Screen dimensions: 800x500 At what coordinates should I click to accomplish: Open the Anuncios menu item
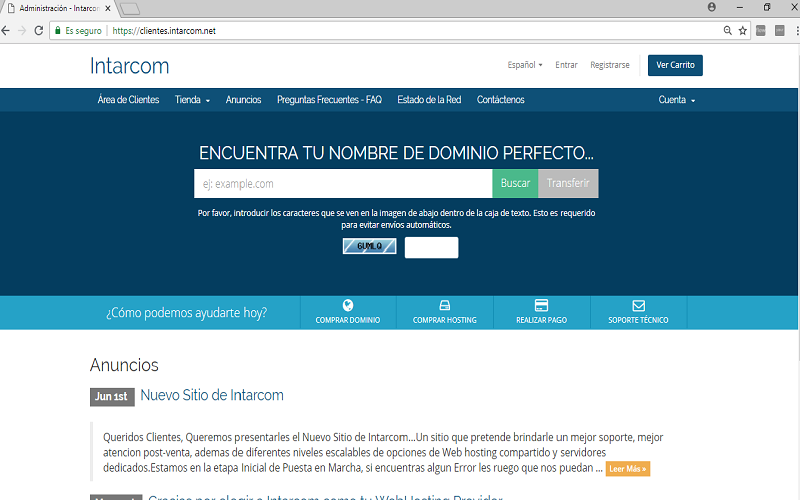pyautogui.click(x=243, y=99)
